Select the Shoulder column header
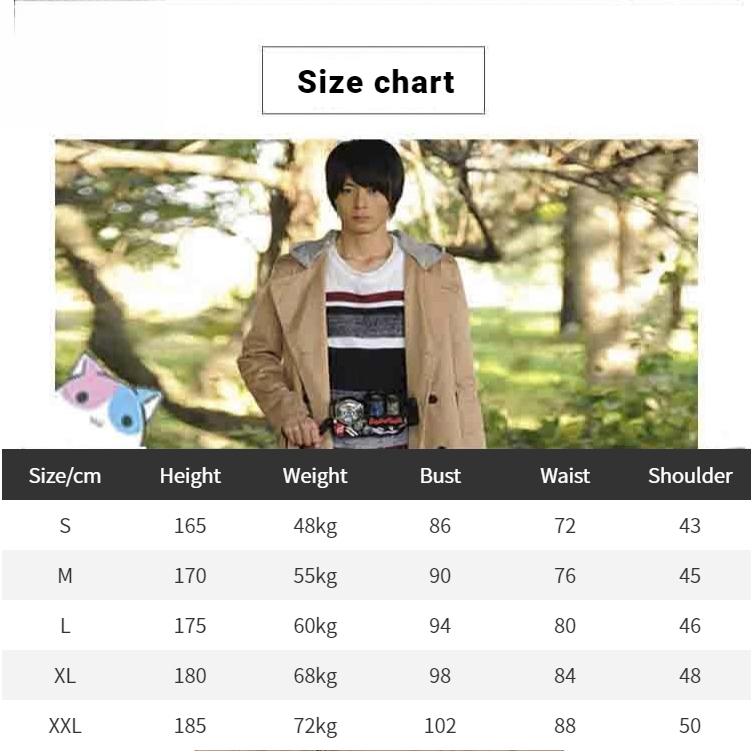Image resolution: width=751 pixels, height=751 pixels. 690,475
